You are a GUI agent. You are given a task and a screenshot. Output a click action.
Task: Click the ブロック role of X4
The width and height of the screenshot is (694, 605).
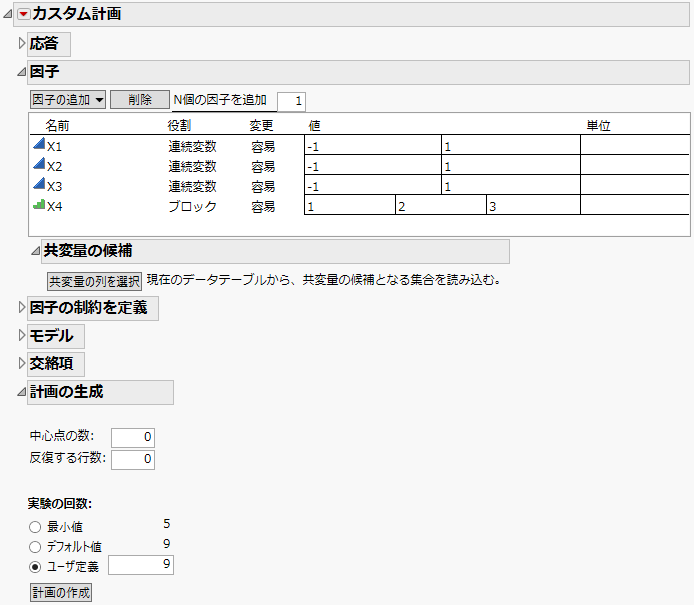pyautogui.click(x=193, y=206)
